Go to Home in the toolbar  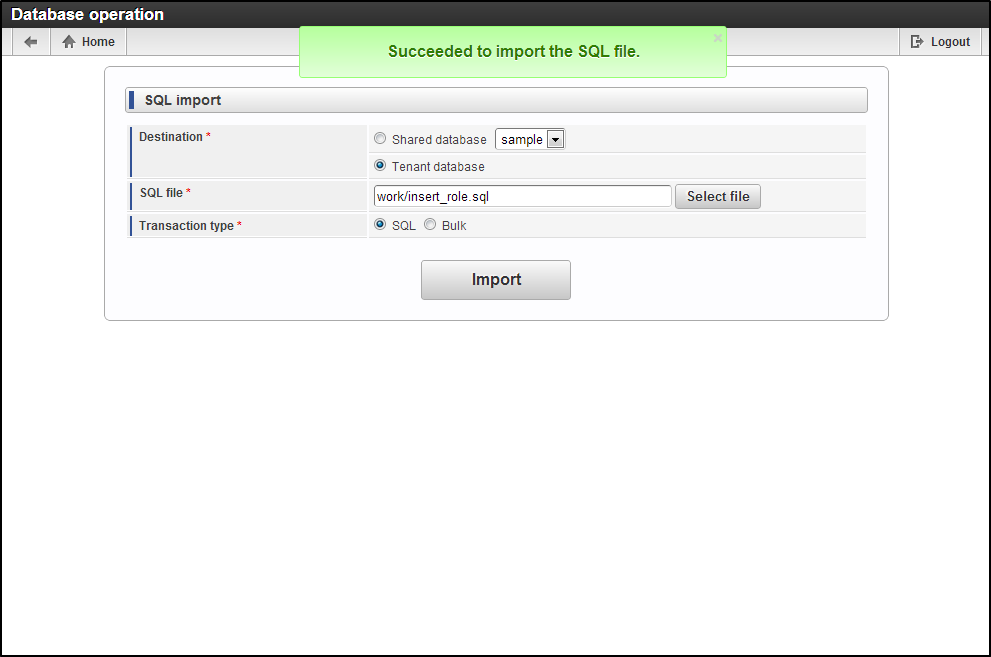pyautogui.click(x=88, y=42)
